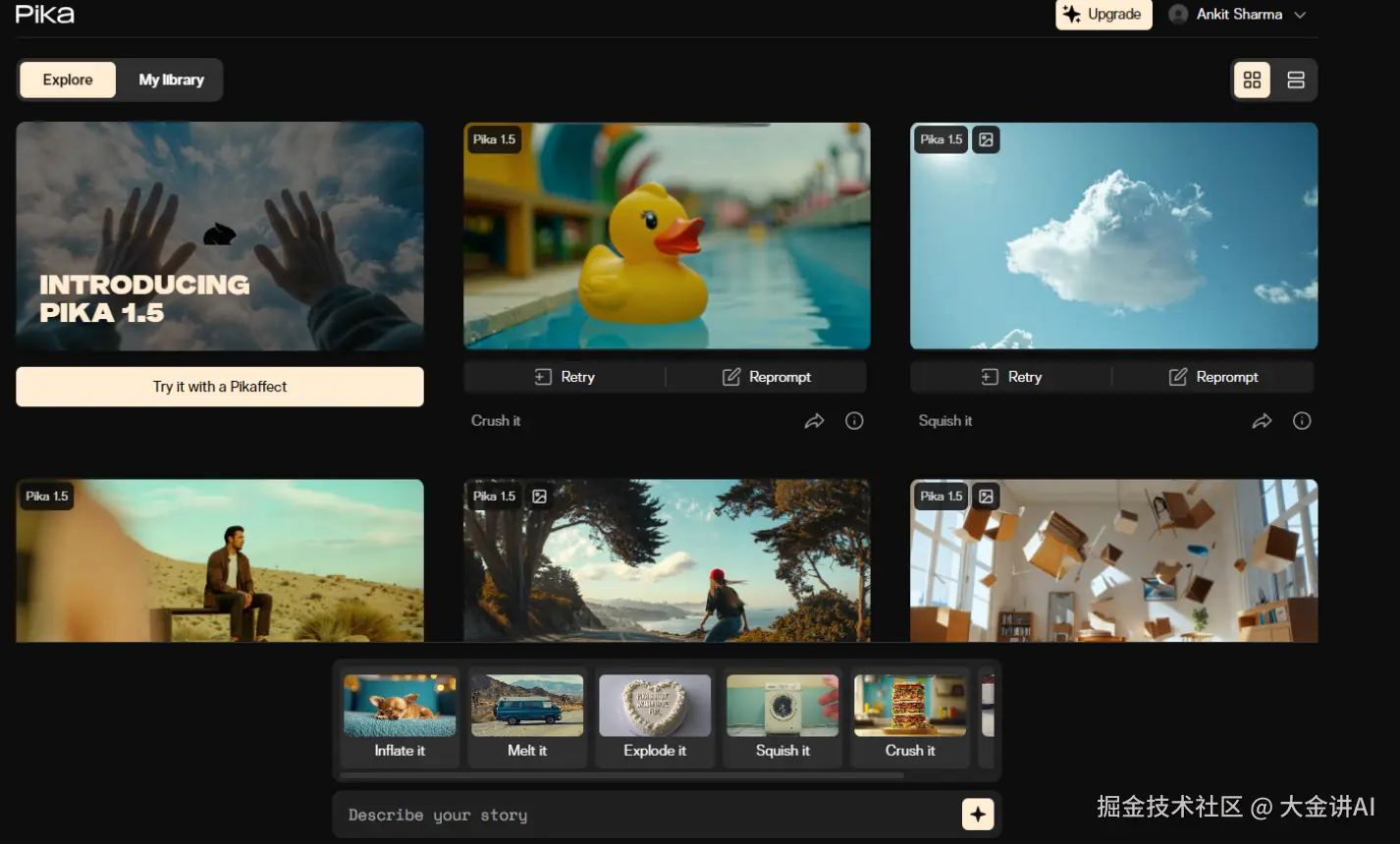This screenshot has height=844, width=1400.
Task: Click the sparkle icon inside the Upgrade button
Action: [1072, 15]
